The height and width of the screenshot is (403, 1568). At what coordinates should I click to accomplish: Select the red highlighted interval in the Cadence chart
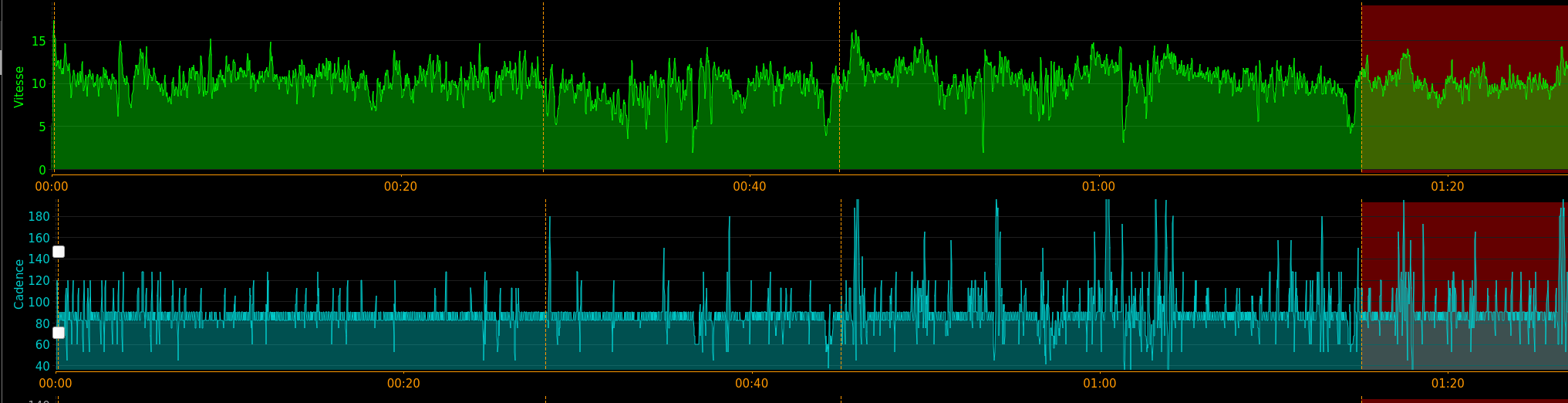click(x=1465, y=286)
